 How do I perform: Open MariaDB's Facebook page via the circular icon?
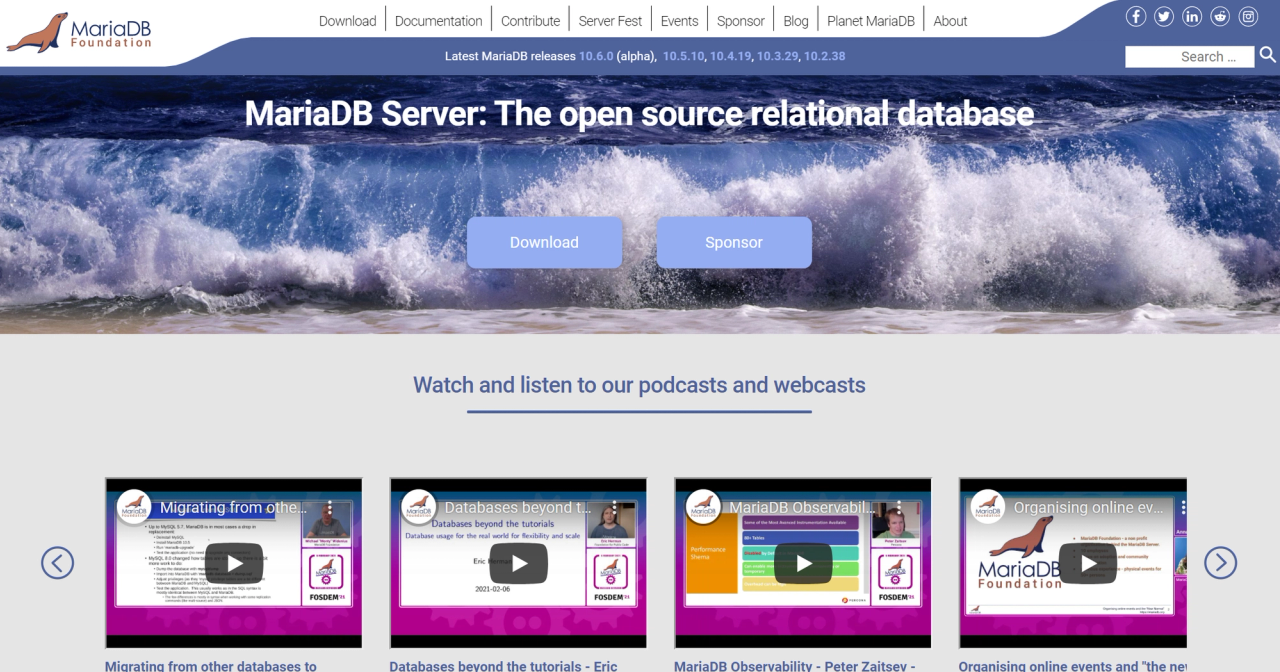pyautogui.click(x=1136, y=16)
